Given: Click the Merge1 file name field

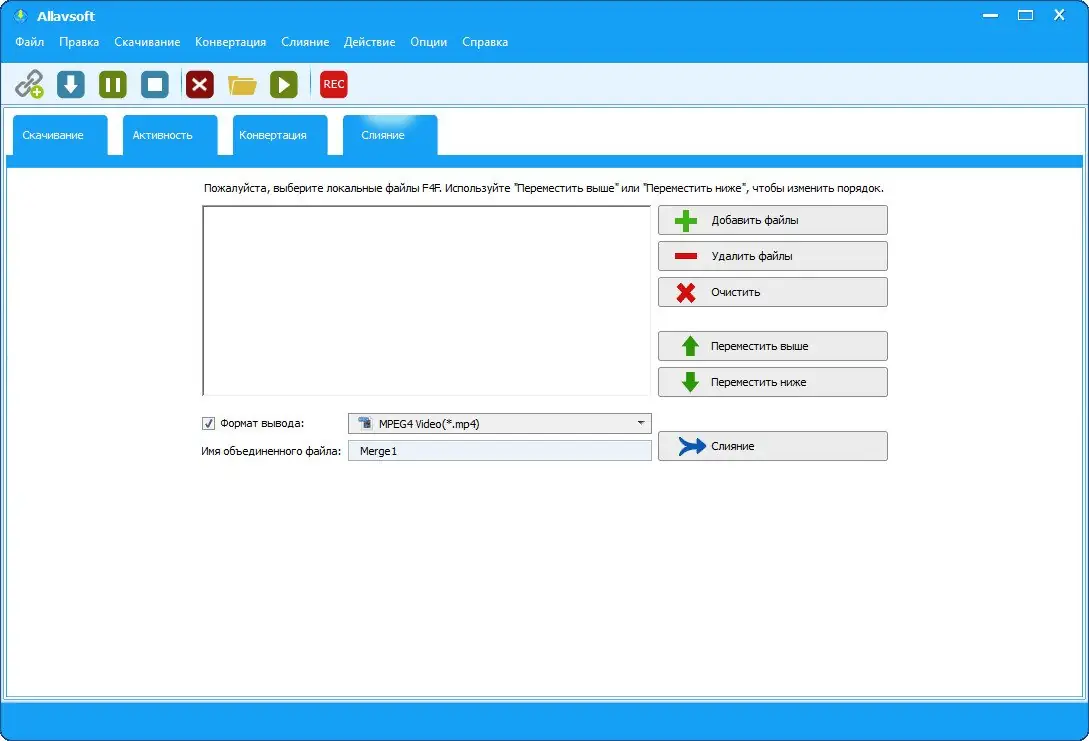Looking at the screenshot, I should coord(499,451).
